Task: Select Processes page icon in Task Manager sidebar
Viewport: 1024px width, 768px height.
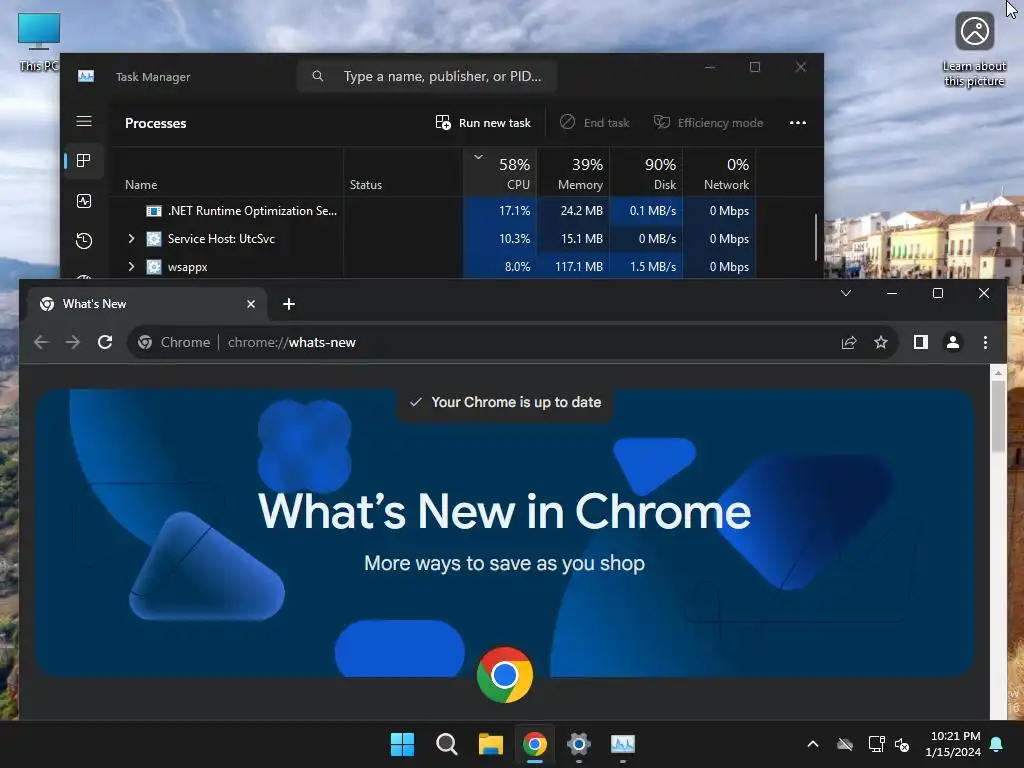Action: [x=84, y=161]
